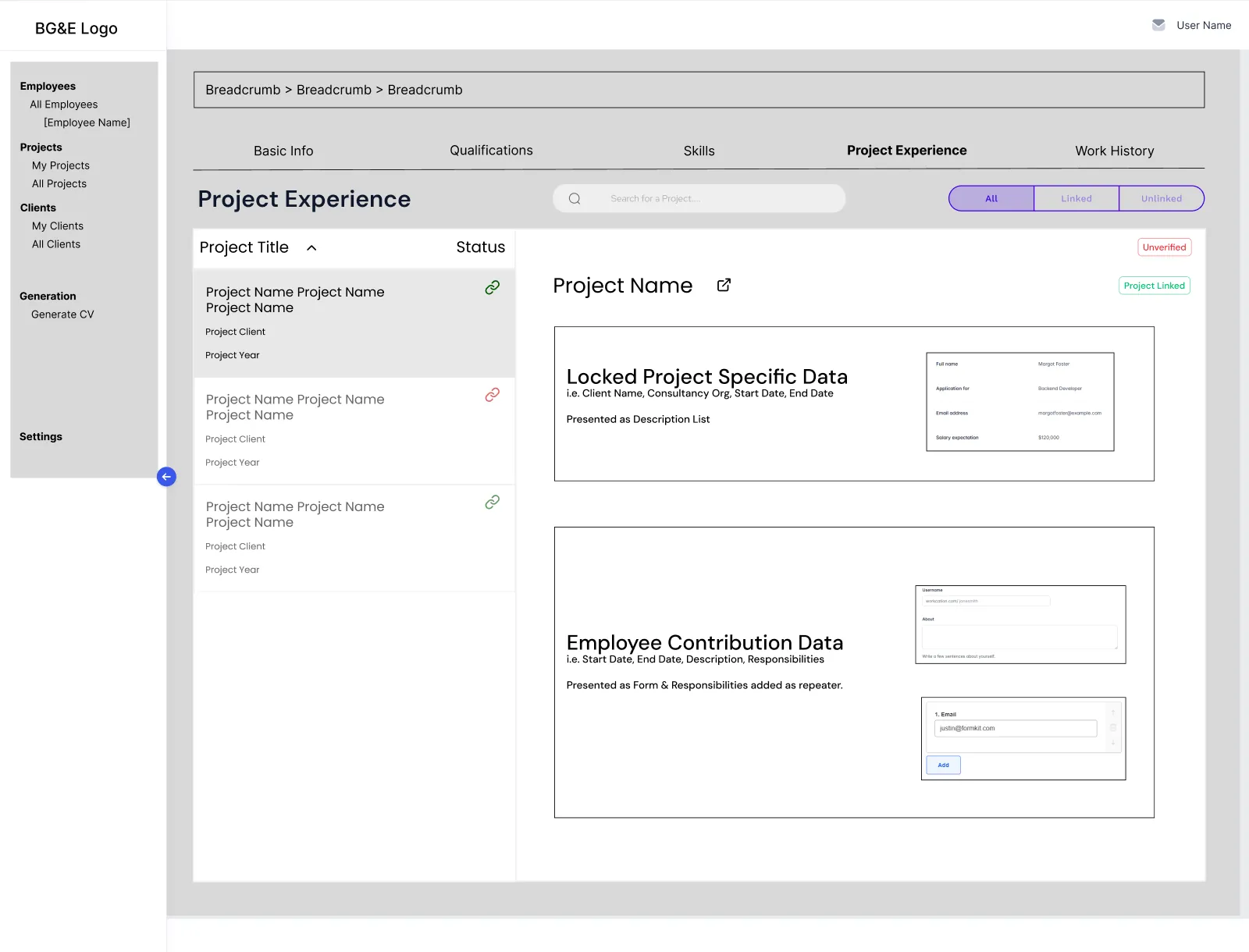This screenshot has height=952, width=1249.
Task: Click Project Year in the third project card
Action: 233,570
